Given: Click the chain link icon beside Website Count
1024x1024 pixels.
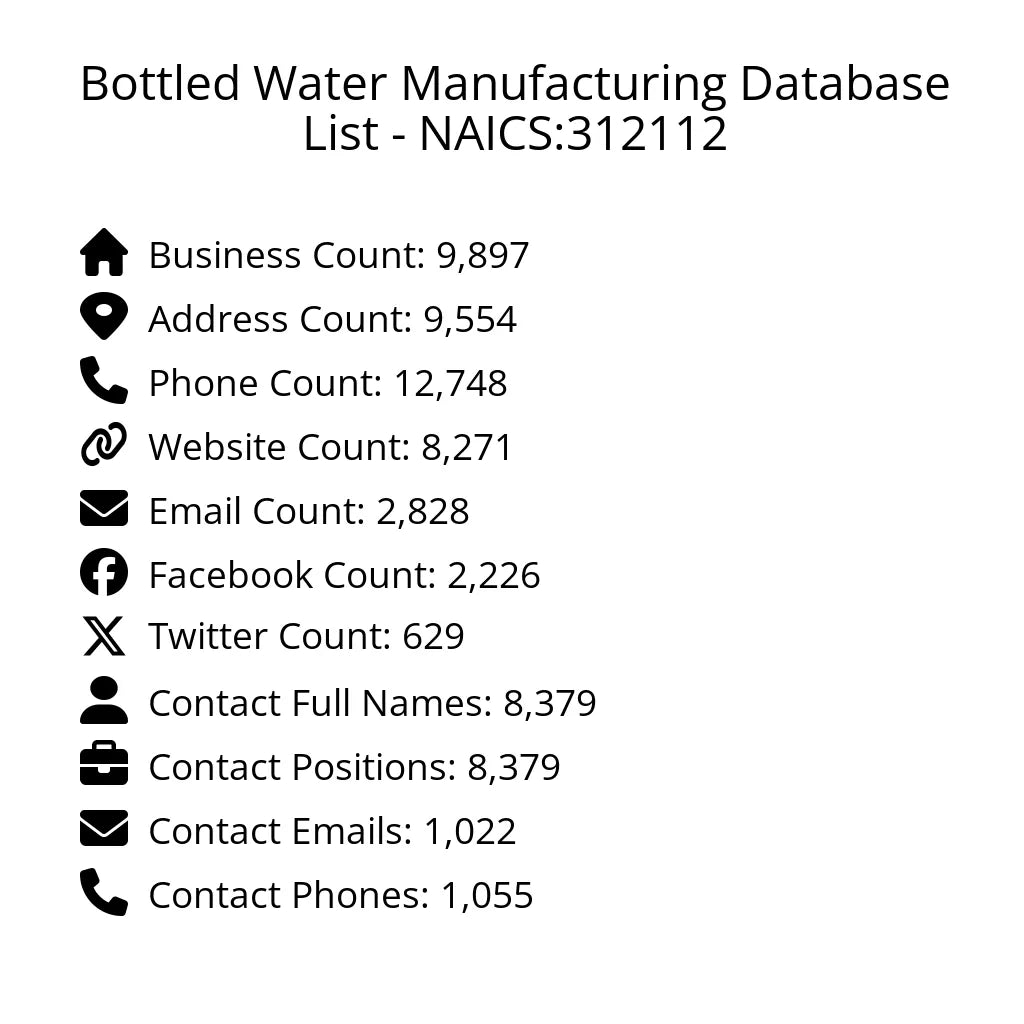Looking at the screenshot, I should [x=104, y=445].
